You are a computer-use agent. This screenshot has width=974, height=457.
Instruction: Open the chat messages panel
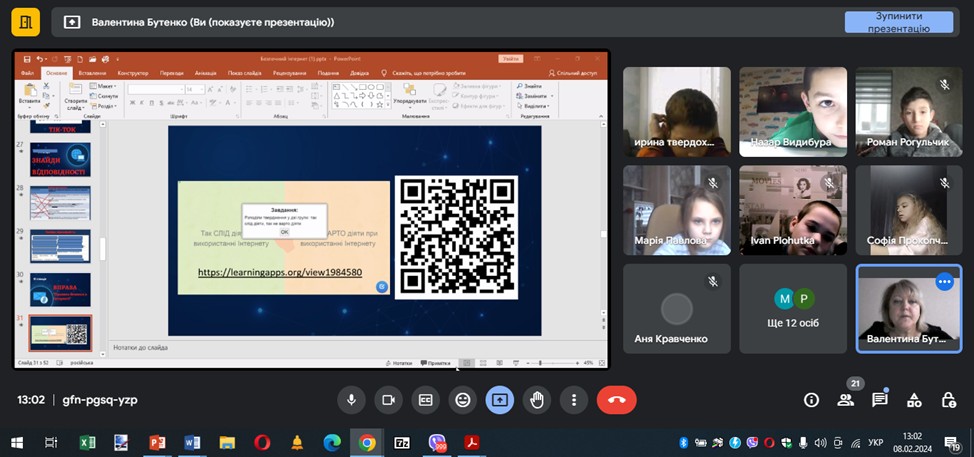coord(880,400)
